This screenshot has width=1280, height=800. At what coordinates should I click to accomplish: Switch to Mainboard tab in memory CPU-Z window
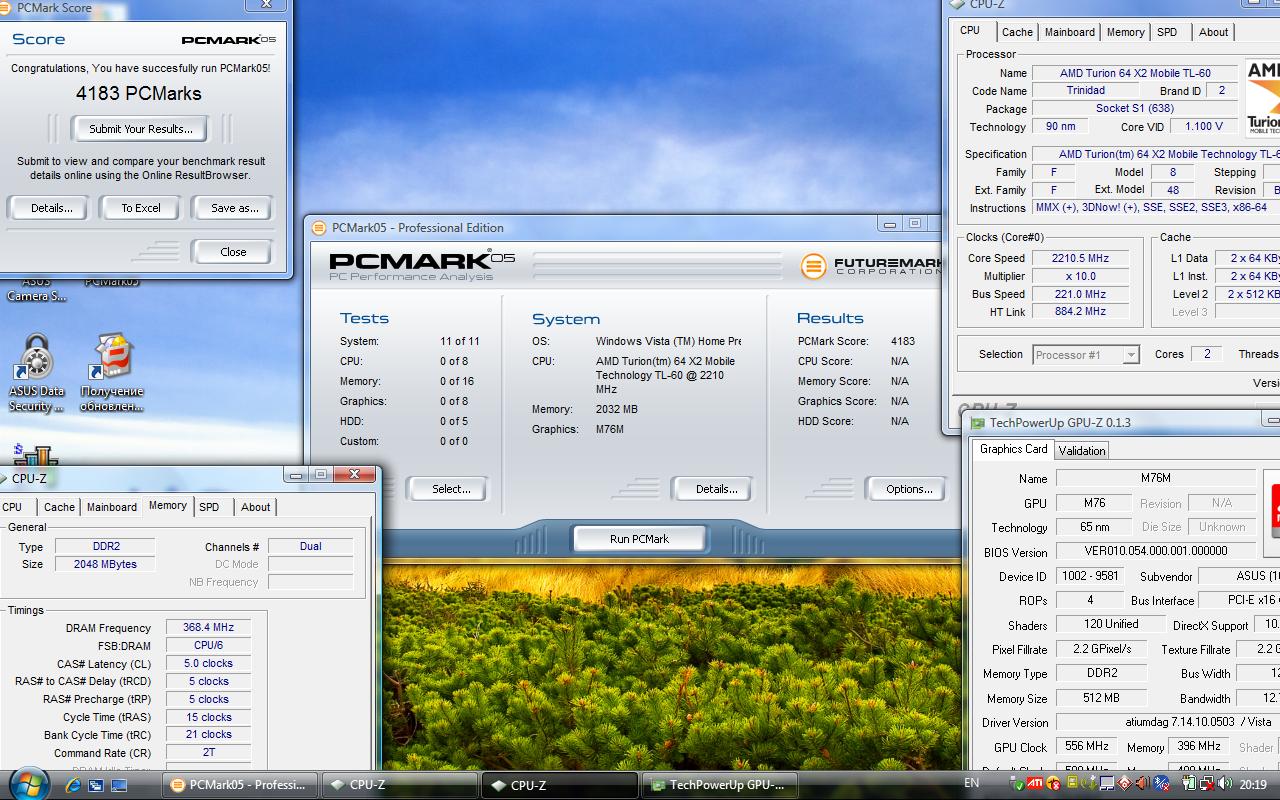click(x=112, y=507)
